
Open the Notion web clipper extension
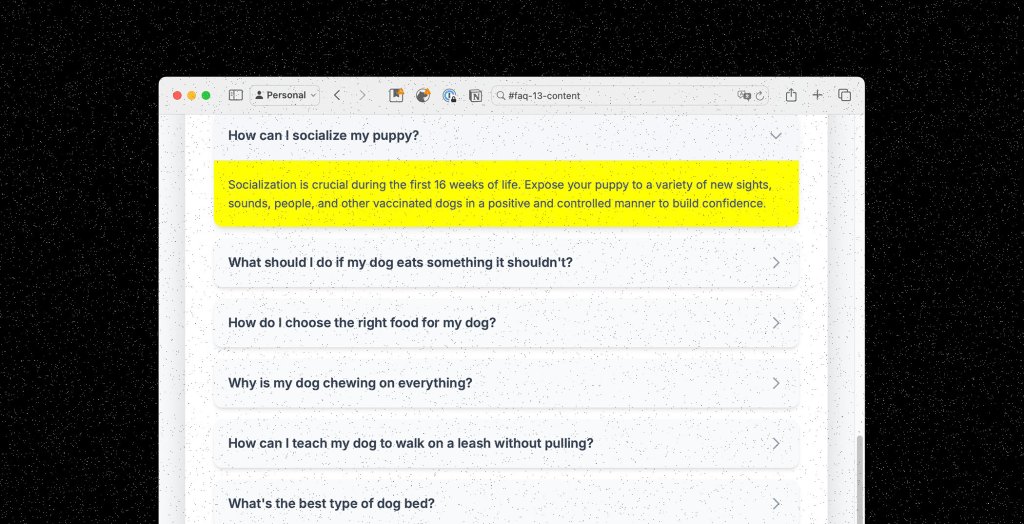tap(476, 95)
